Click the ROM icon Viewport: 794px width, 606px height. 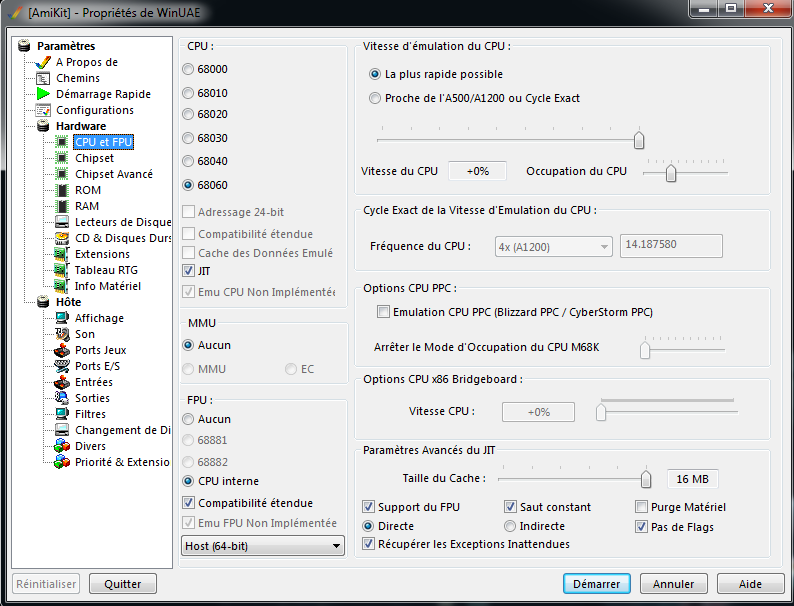click(62, 190)
